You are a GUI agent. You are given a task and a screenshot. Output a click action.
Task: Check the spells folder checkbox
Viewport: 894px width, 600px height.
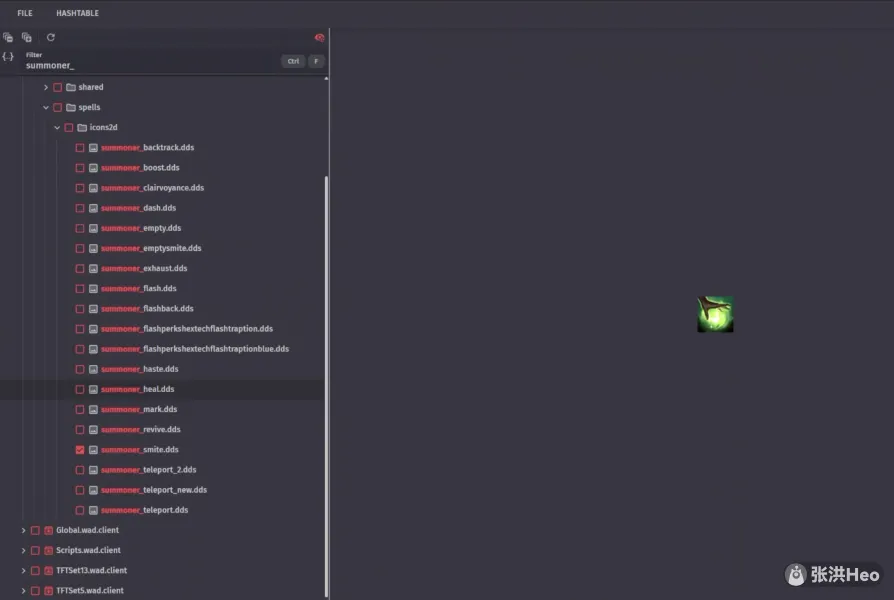57,107
